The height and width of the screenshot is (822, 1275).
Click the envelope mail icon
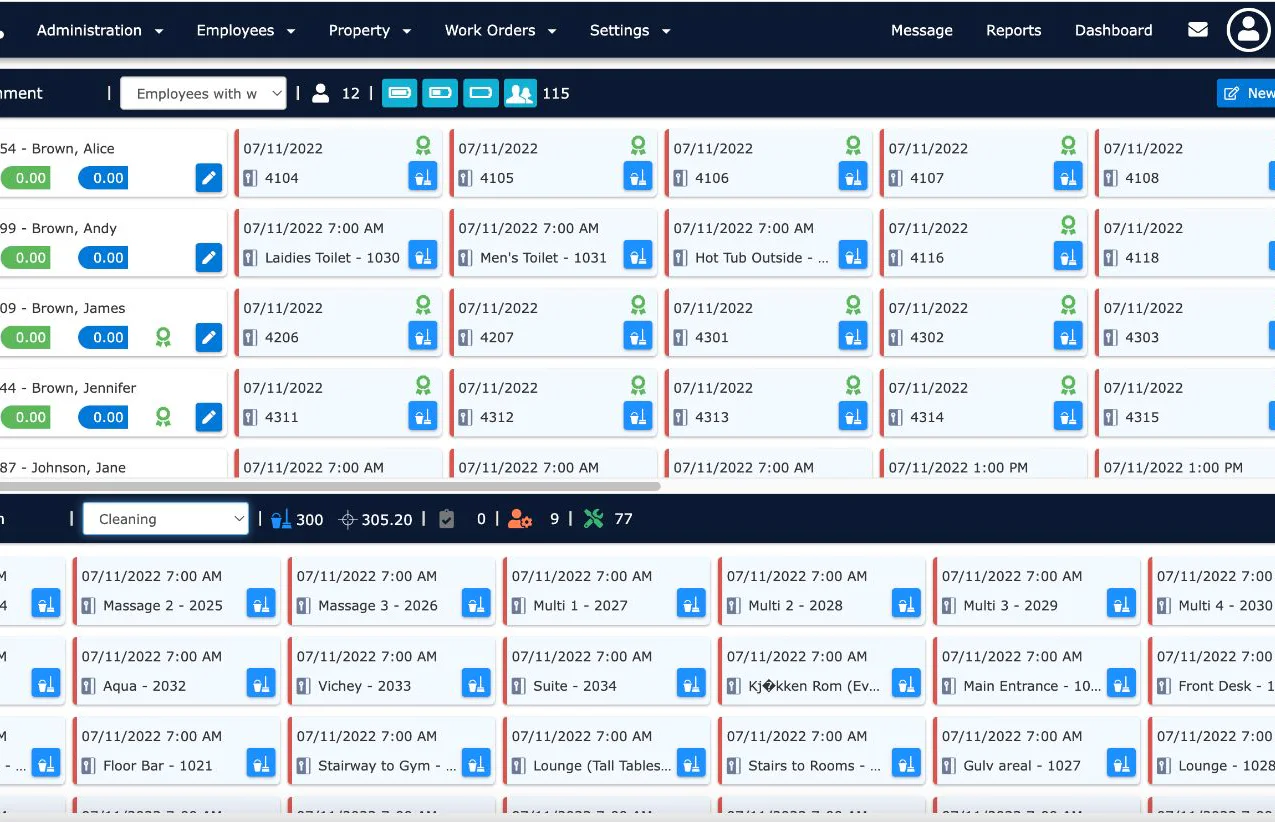(1197, 30)
